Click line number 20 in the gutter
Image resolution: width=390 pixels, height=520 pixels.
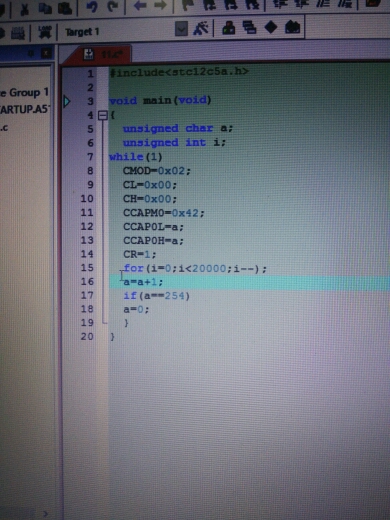(x=87, y=336)
